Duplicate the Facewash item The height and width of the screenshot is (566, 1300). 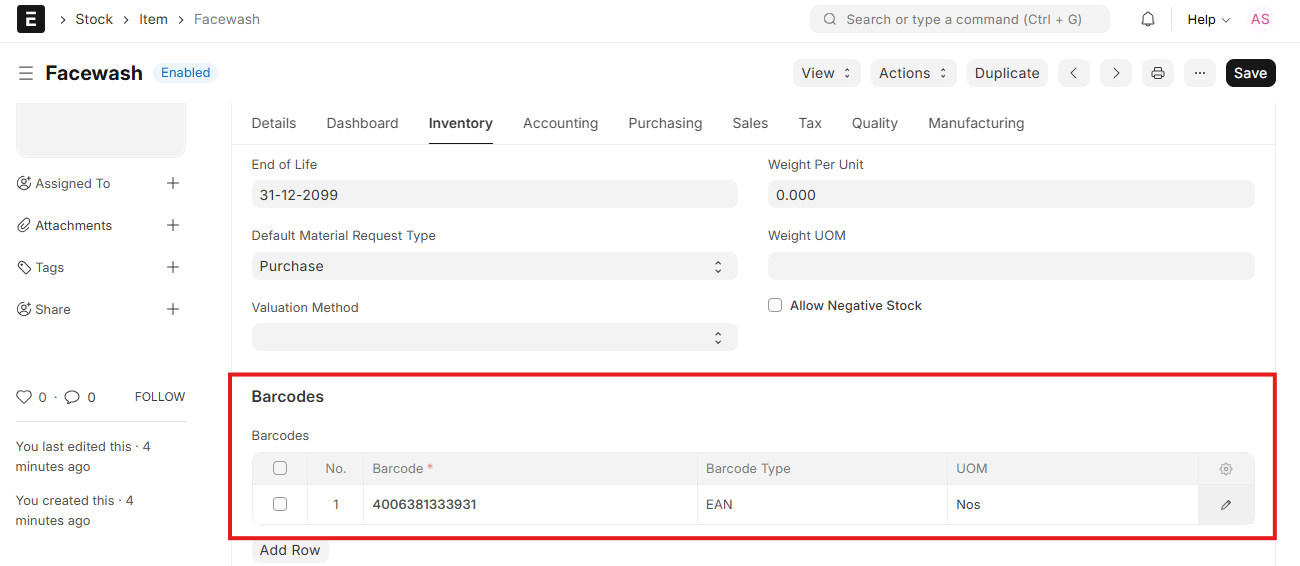tap(1007, 73)
